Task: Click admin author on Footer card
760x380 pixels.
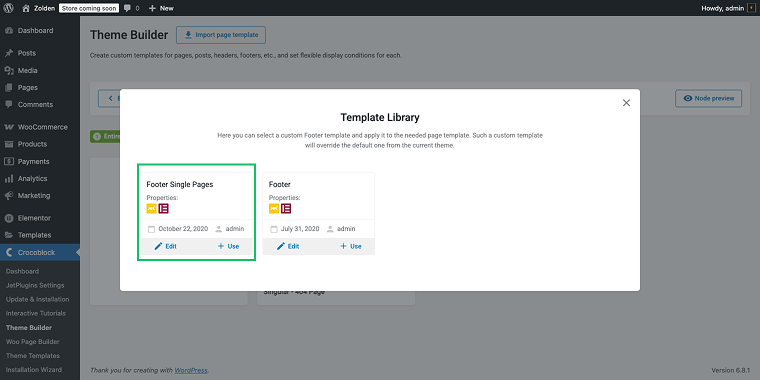Action: (346, 229)
